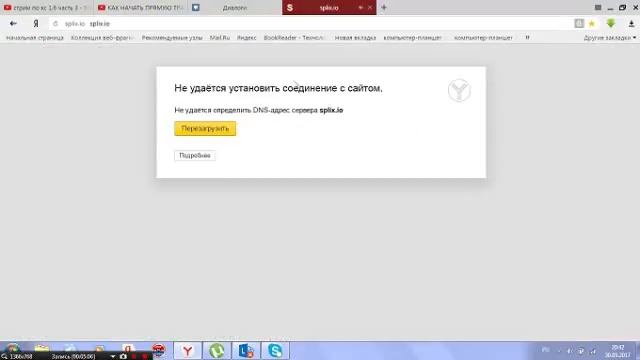Open Yandex Browser from the taskbar

point(187,351)
